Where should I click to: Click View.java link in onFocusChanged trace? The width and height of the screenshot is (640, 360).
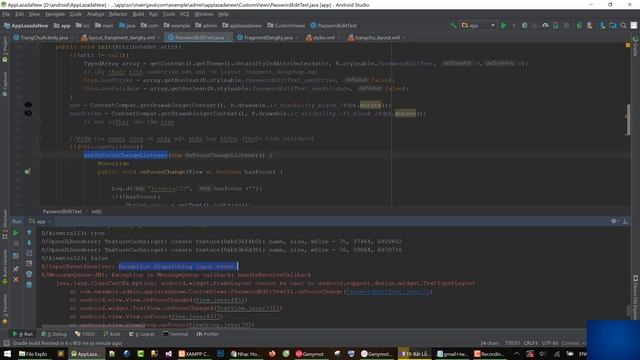(220, 300)
